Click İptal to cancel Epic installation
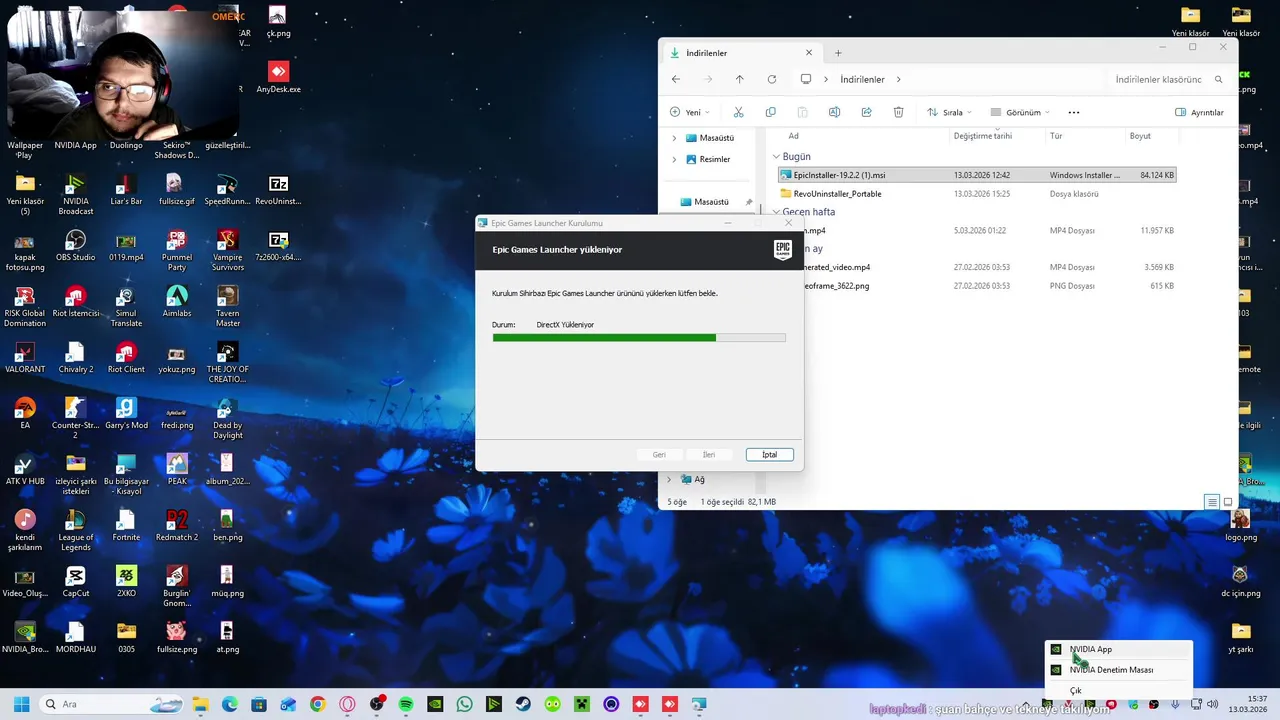Screen dimensions: 1280x720 770,455
